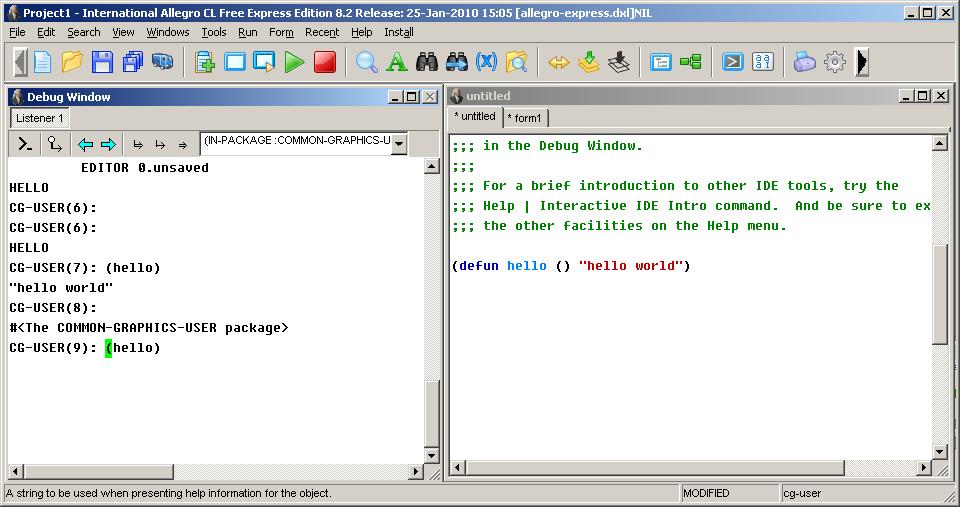Switch to the form1 editor tab

click(525, 118)
